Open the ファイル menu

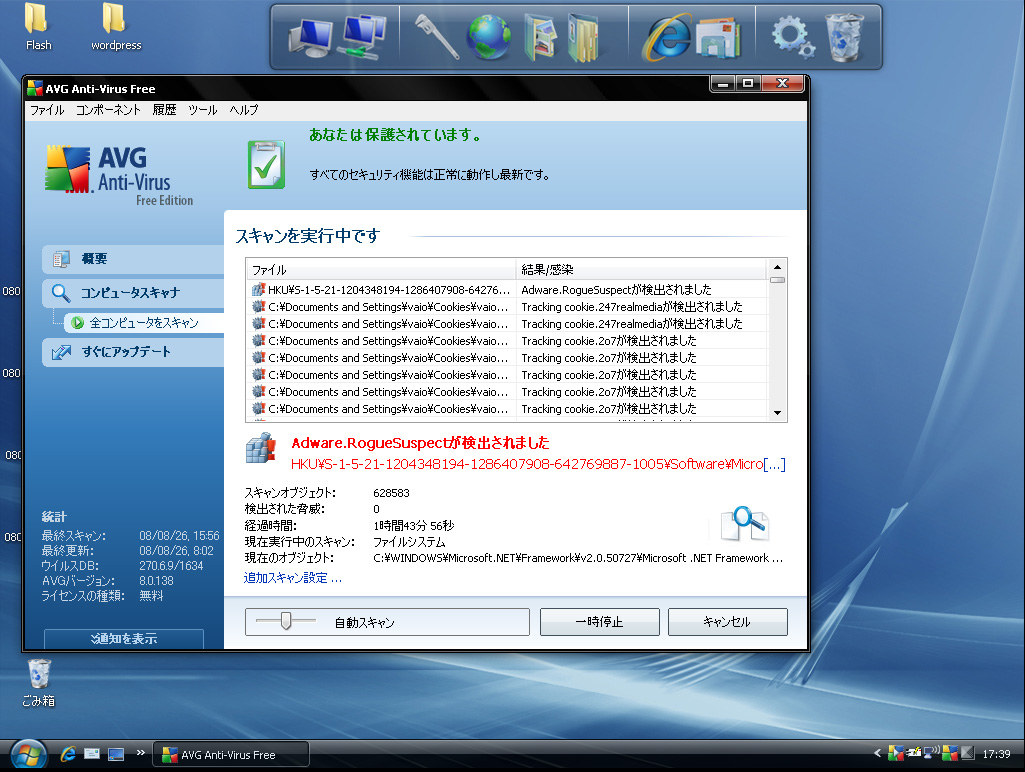click(47, 110)
